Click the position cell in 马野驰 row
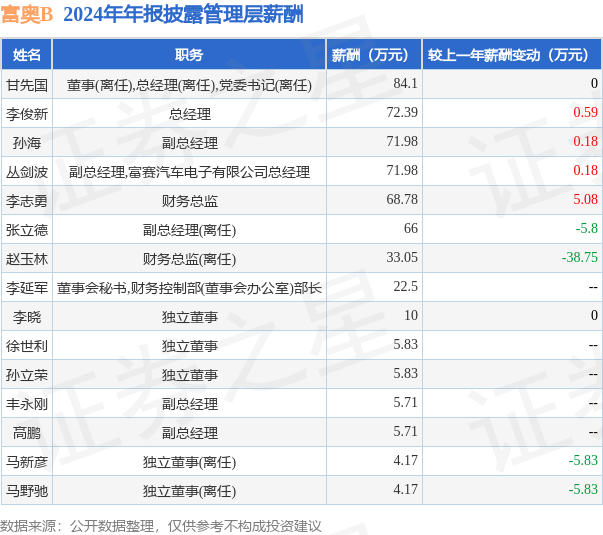Screen dimensions: 603x535 (x=189, y=491)
